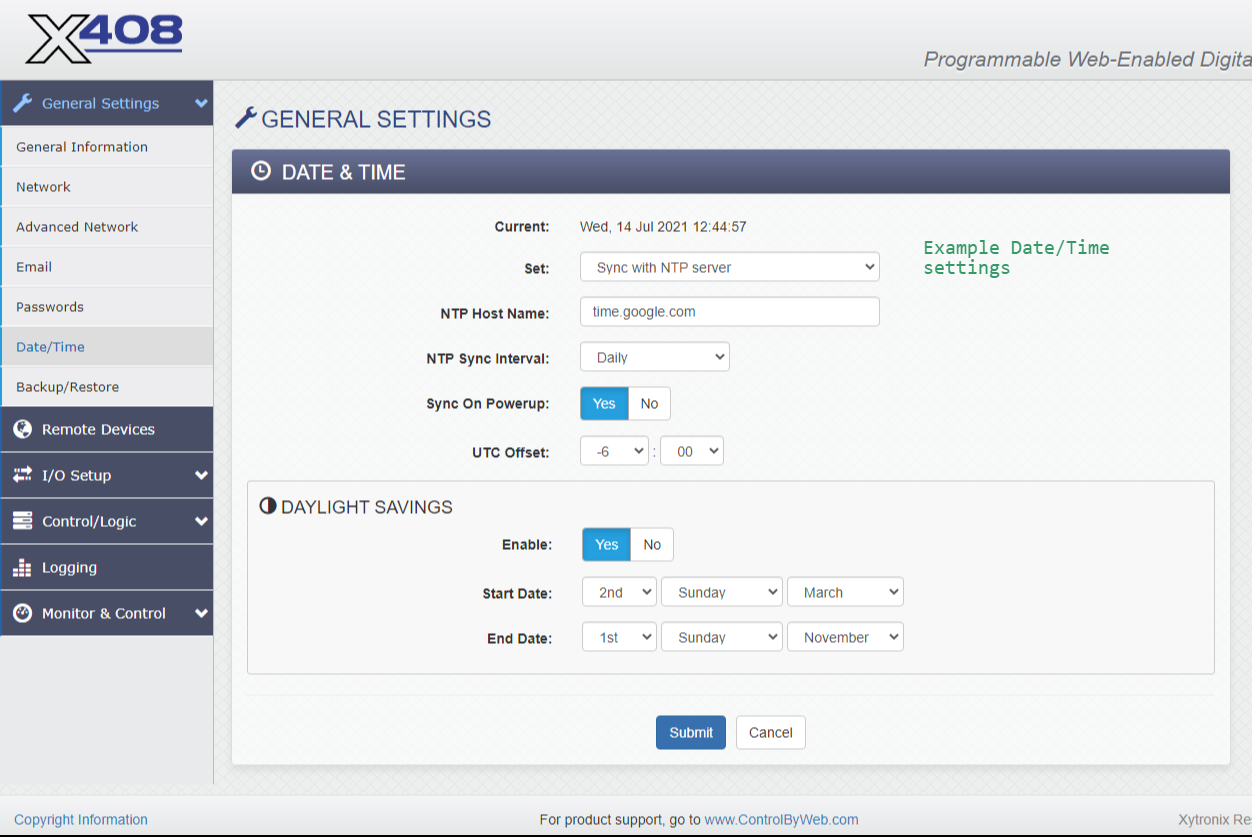
Task: Open the Start Date month dropdown
Action: click(x=845, y=592)
